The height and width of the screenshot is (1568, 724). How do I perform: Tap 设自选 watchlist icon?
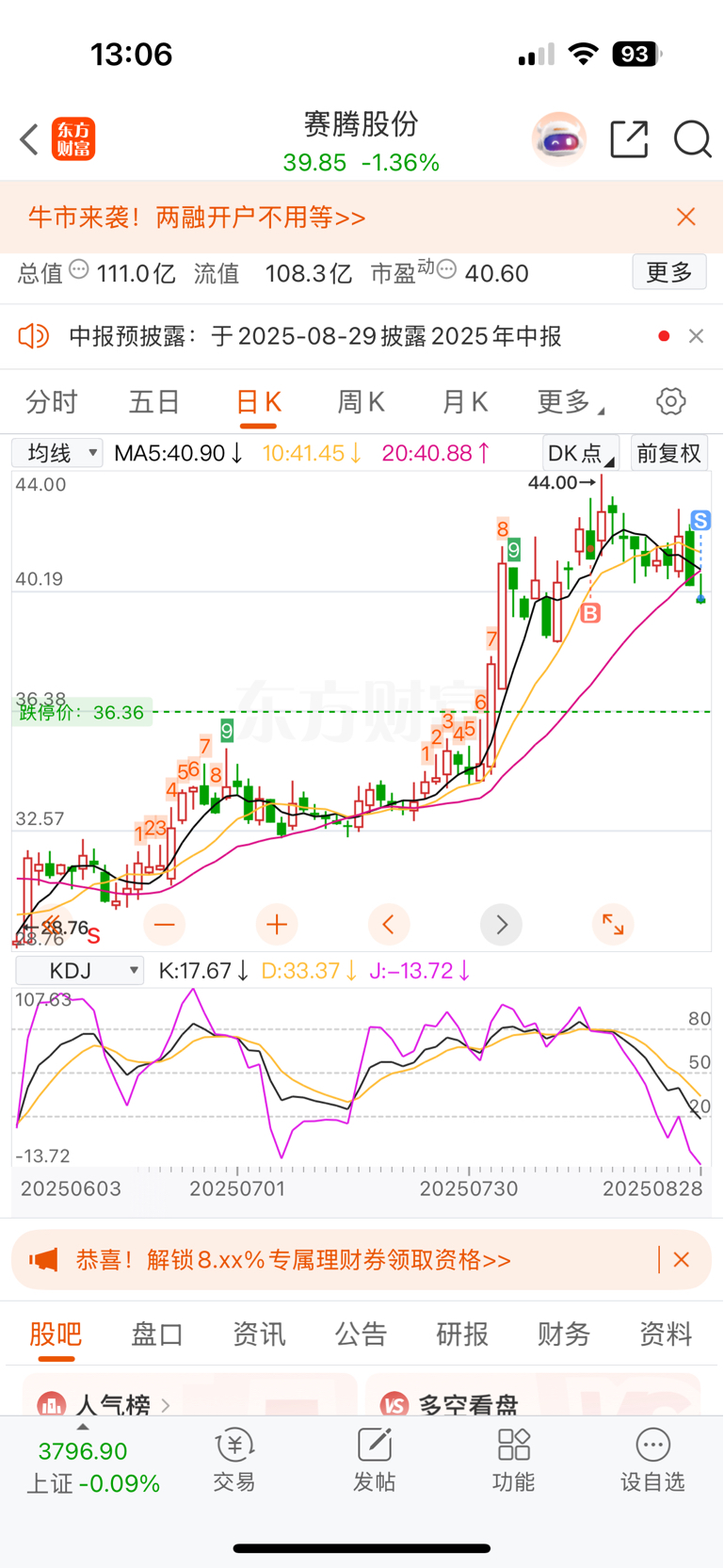coord(652,1461)
